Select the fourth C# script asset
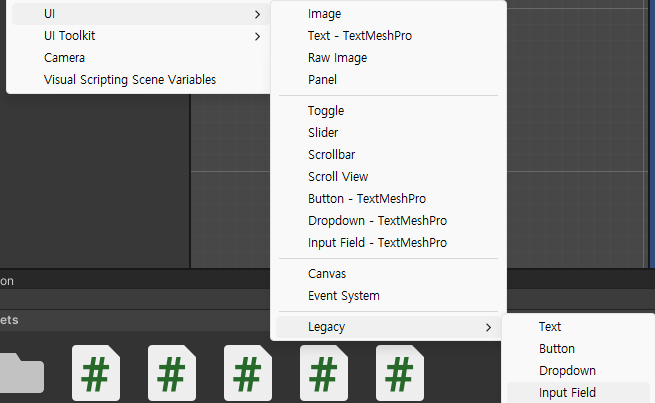 324,373
